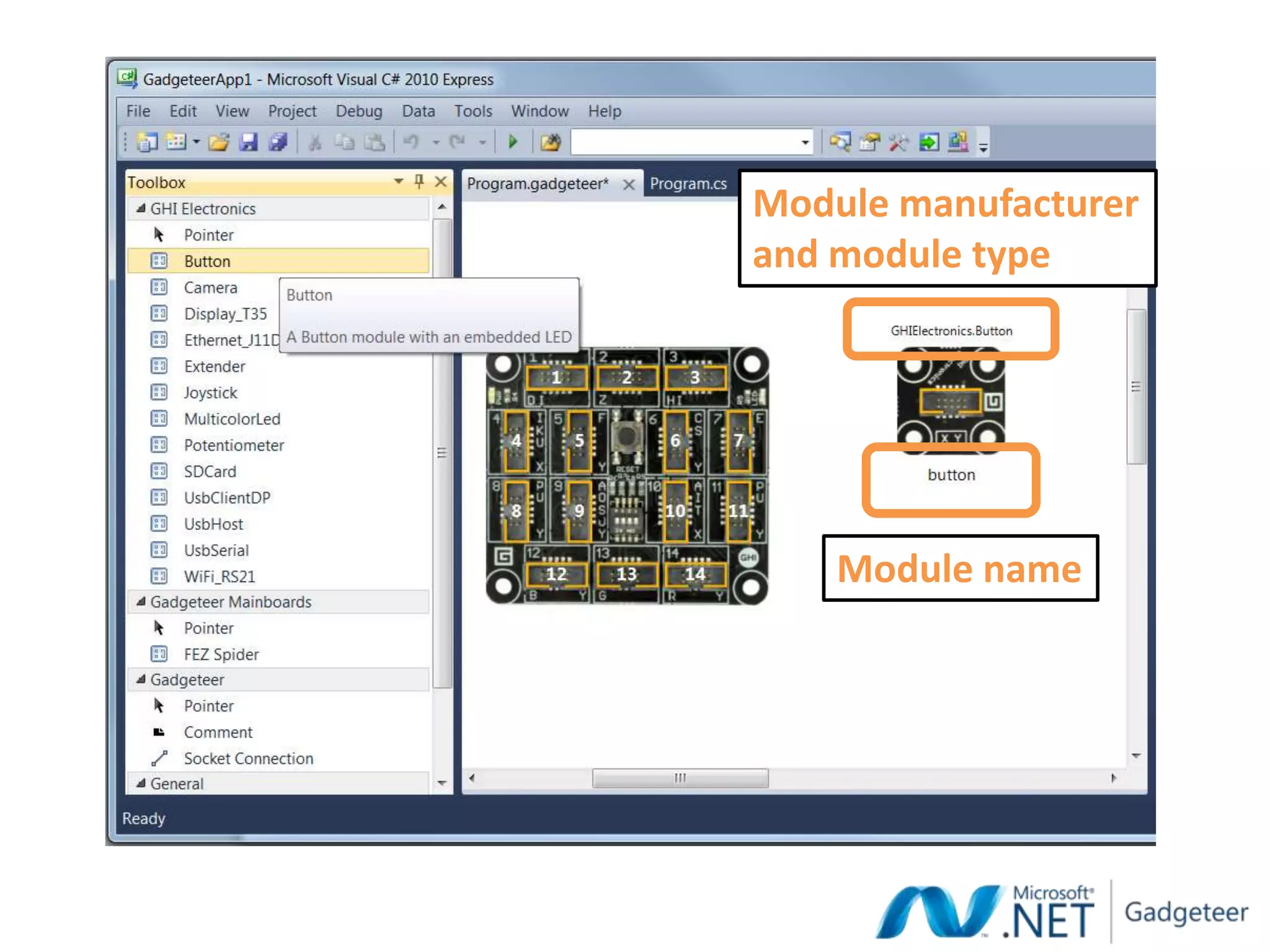Select the UsbClientDP module
Viewport: 1270px width, 952px height.
point(277,498)
